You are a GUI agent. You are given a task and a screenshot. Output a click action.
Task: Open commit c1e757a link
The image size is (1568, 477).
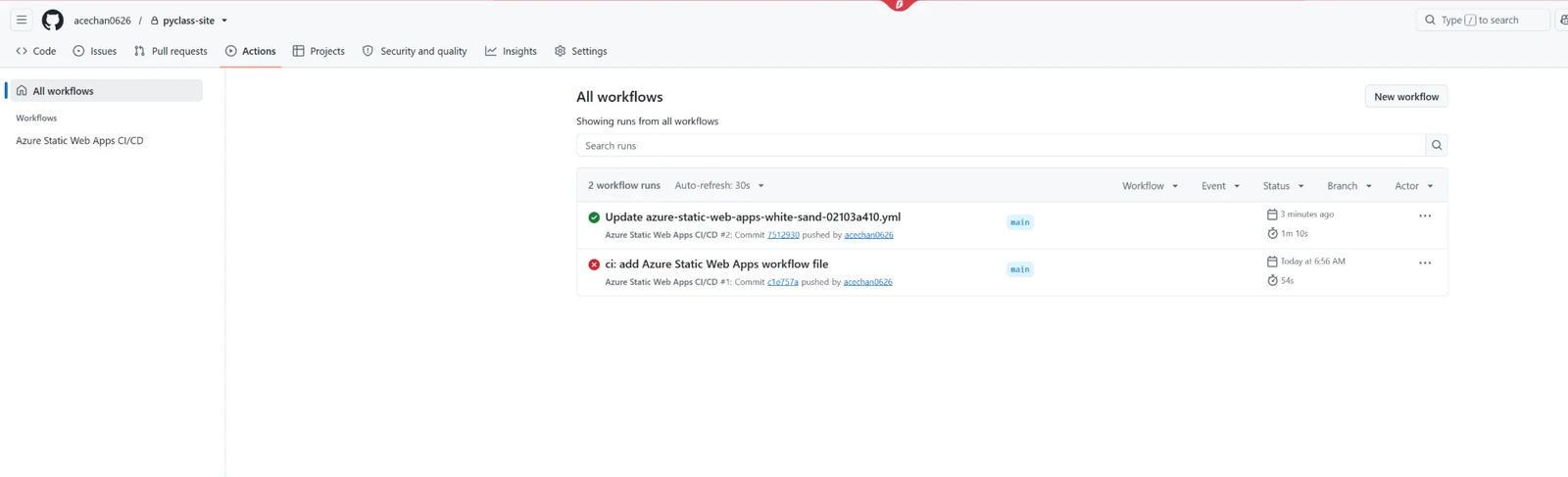[x=783, y=282]
